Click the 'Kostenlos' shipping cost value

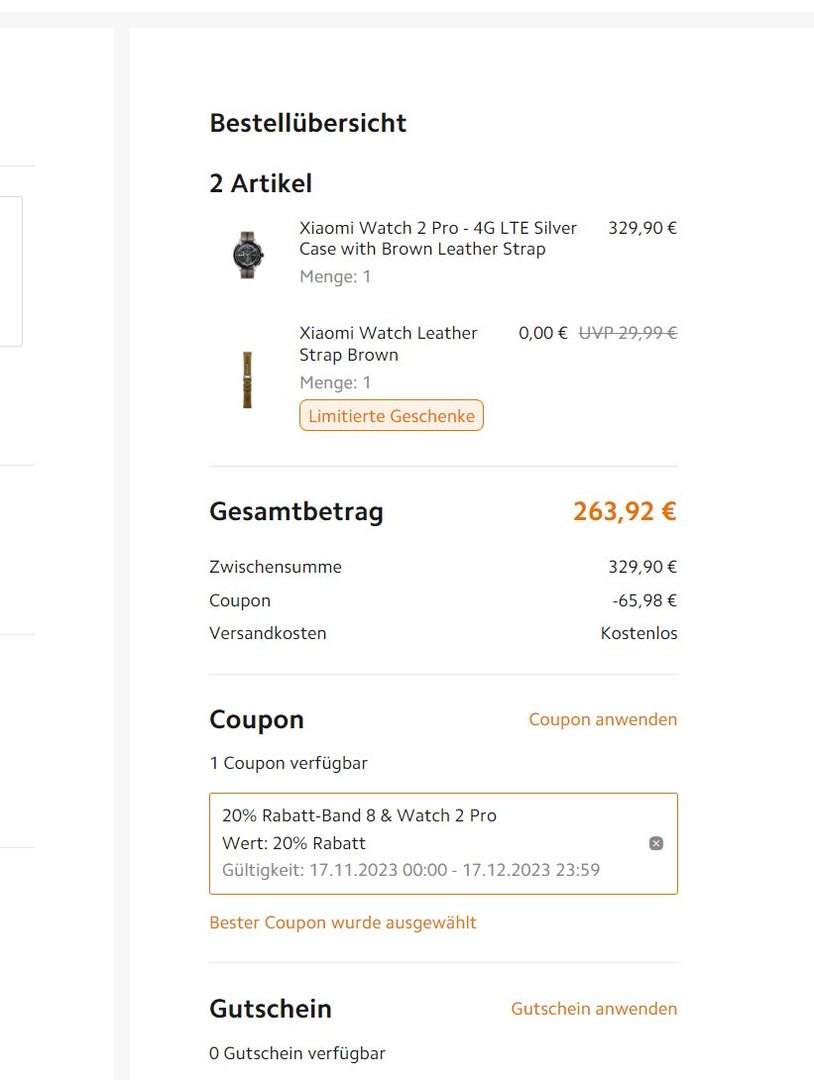638,633
